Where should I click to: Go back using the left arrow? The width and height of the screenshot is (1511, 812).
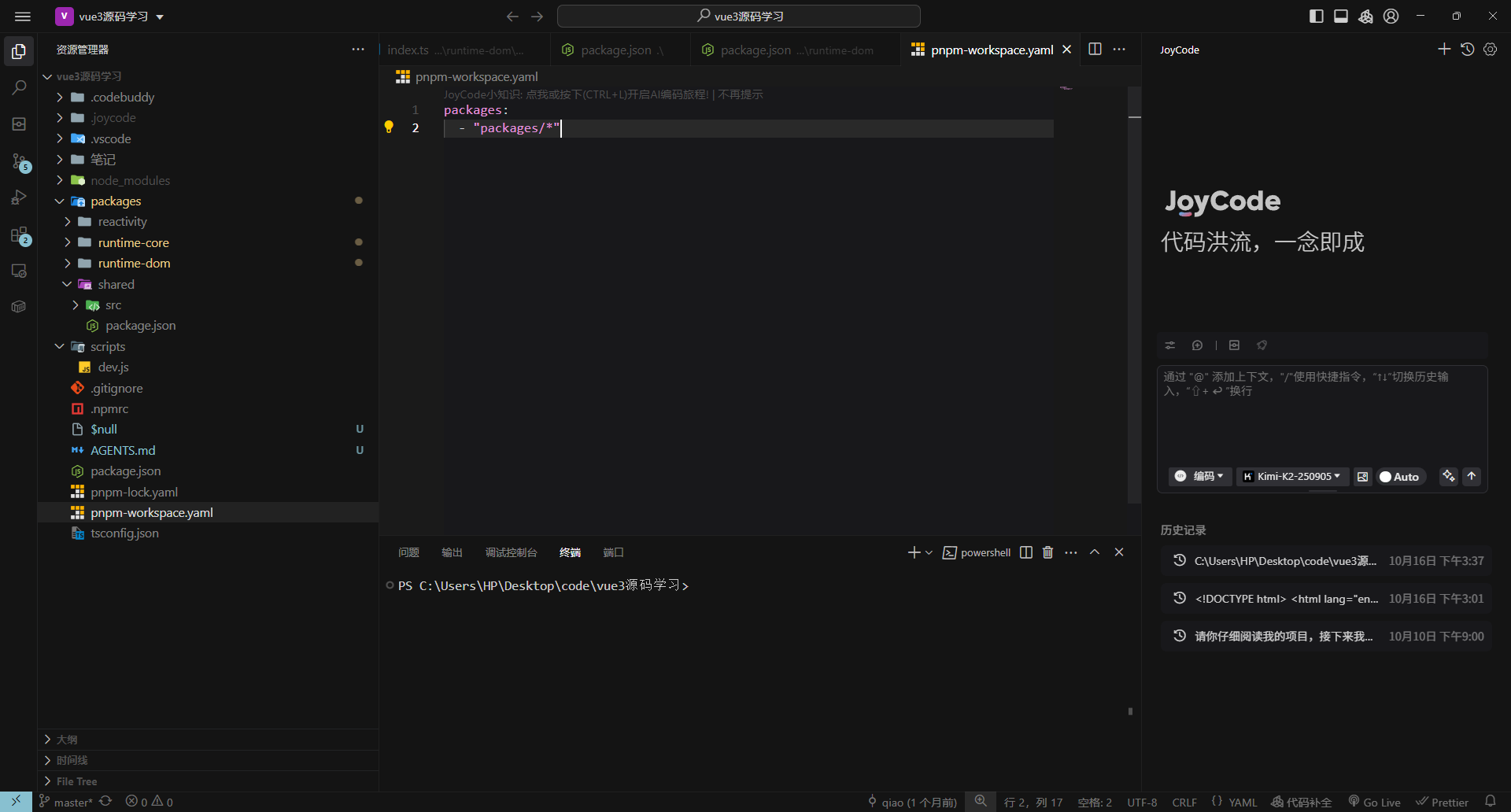512,17
